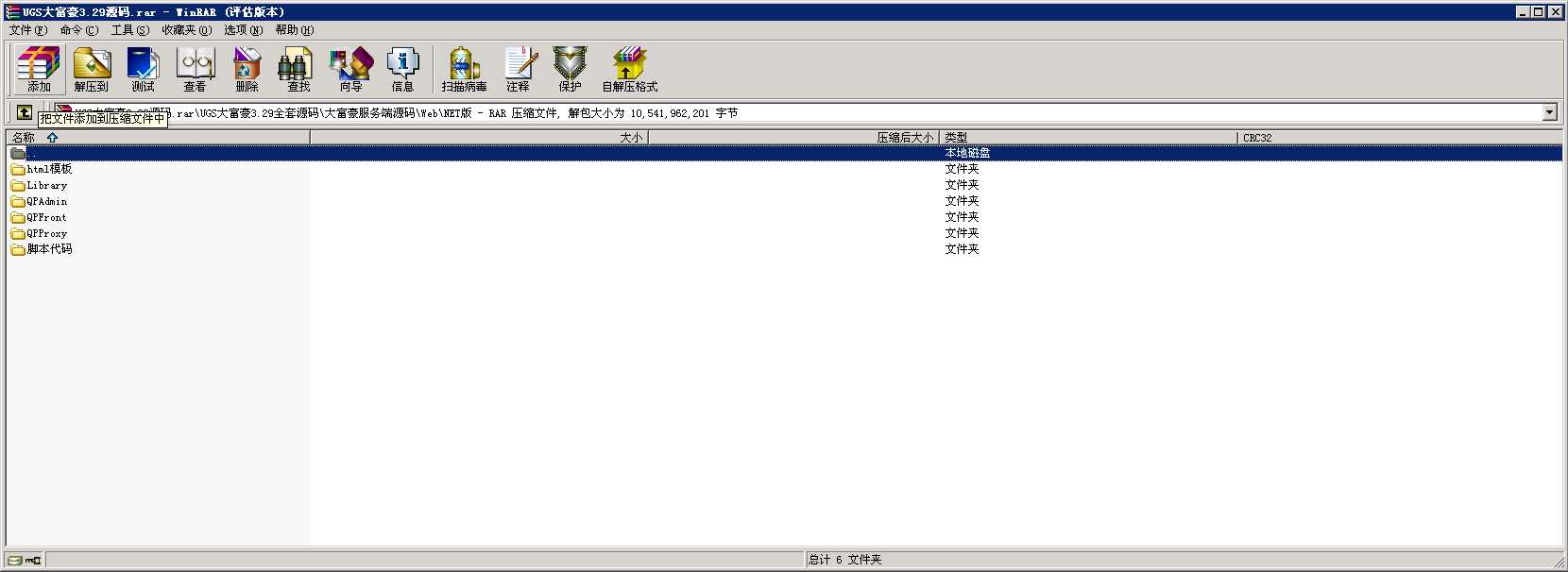
Task: Sort by the 类型 column header
Action: coord(1088,138)
